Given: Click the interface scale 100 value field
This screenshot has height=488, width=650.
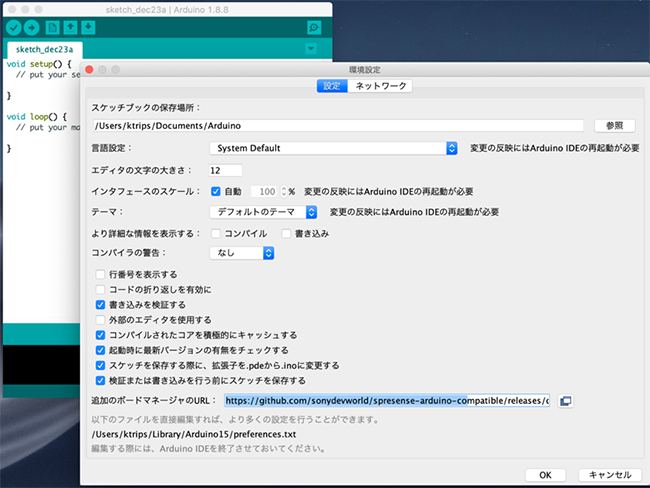Looking at the screenshot, I should point(265,192).
